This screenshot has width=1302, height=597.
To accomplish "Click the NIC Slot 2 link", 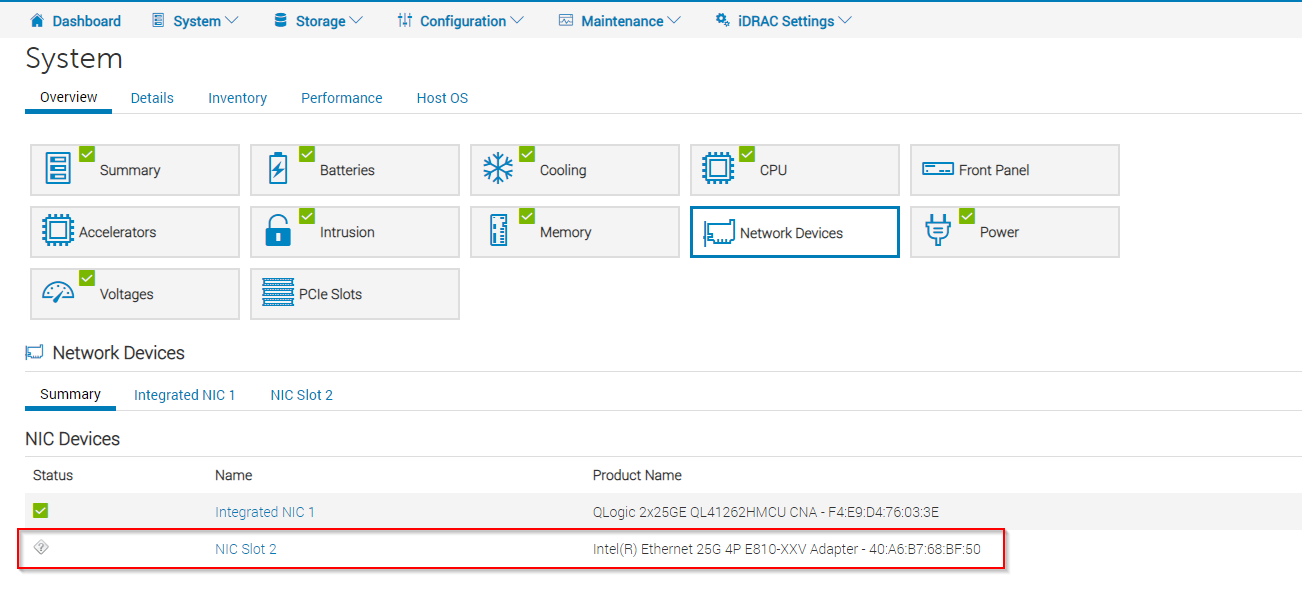I will pyautogui.click(x=246, y=548).
